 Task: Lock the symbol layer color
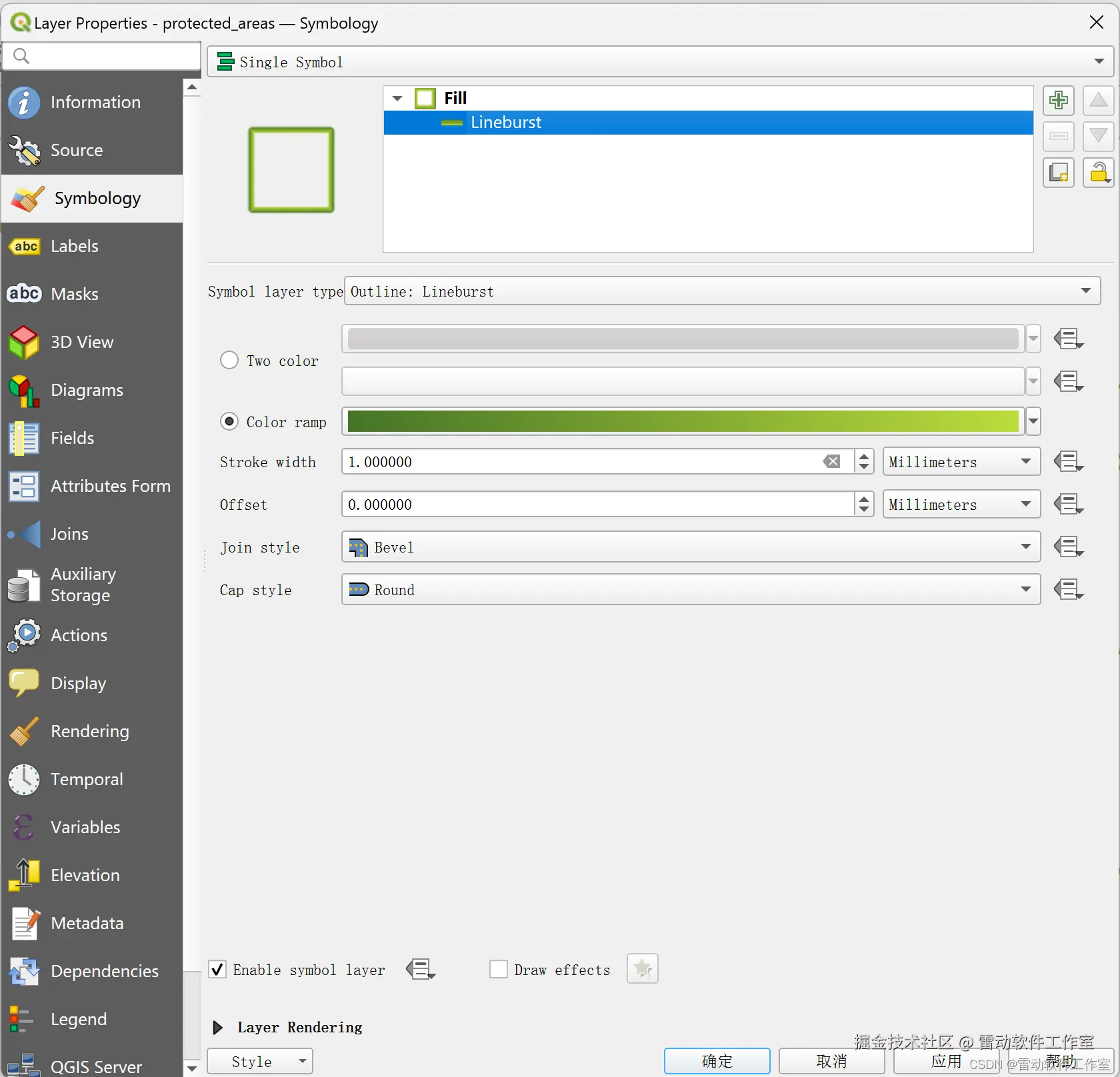tap(1098, 173)
